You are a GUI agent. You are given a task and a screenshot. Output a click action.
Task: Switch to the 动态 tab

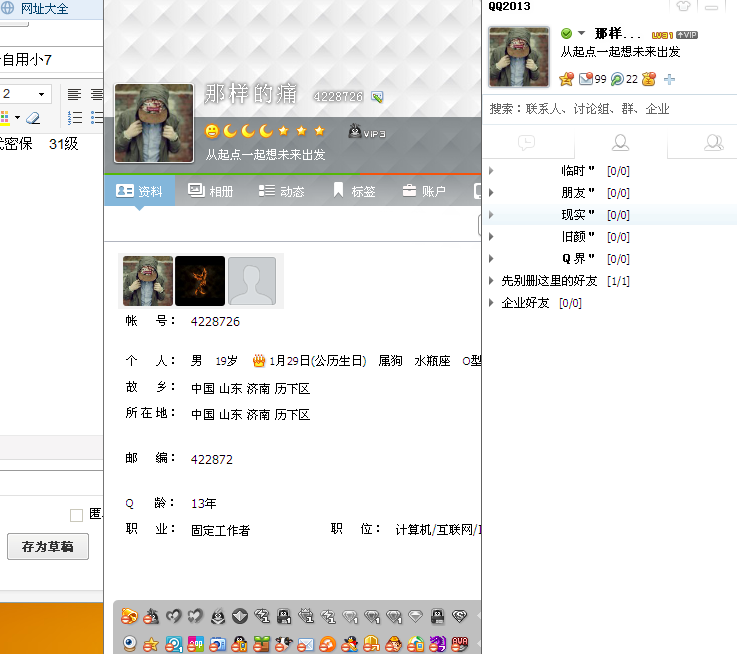tap(282, 191)
